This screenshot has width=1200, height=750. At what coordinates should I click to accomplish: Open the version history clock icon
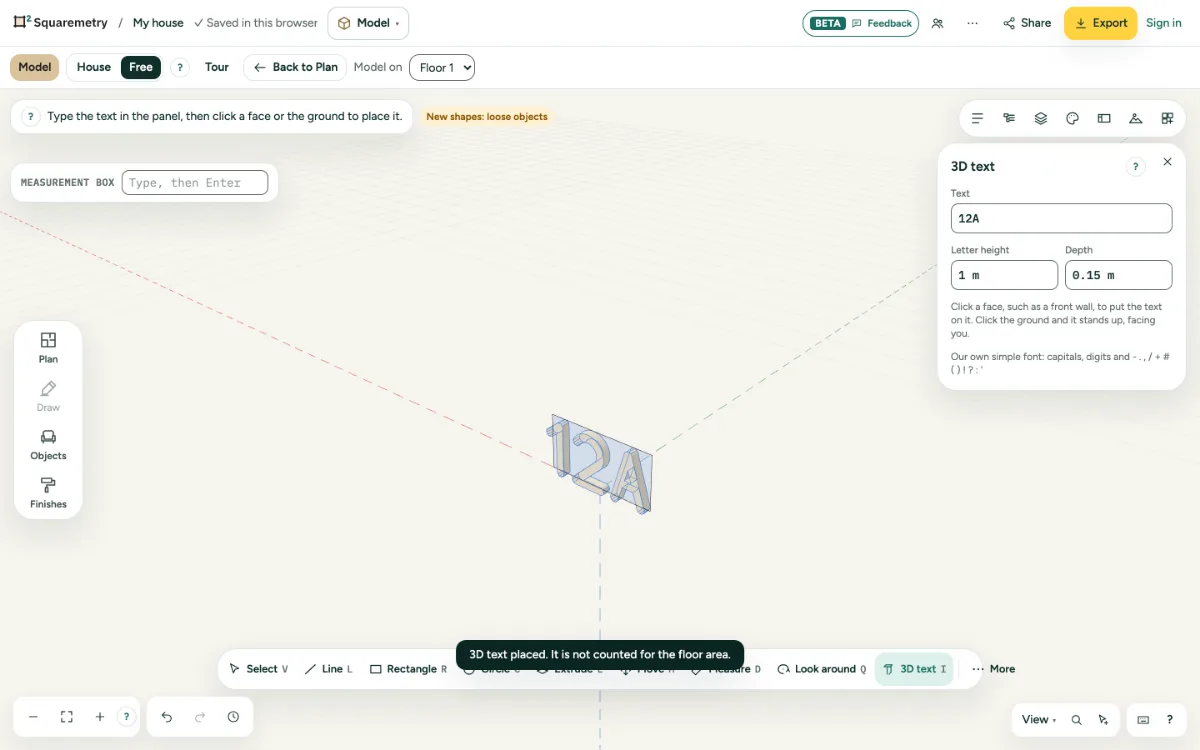pyautogui.click(x=233, y=717)
